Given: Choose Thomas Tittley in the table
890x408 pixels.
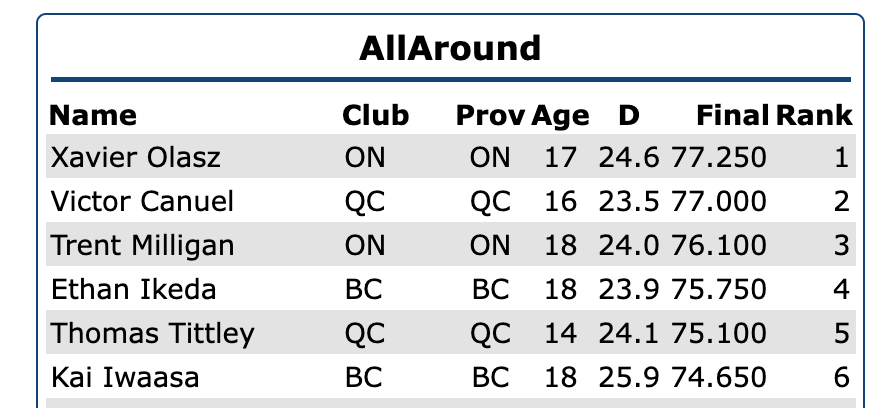Looking at the screenshot, I should click(152, 333).
